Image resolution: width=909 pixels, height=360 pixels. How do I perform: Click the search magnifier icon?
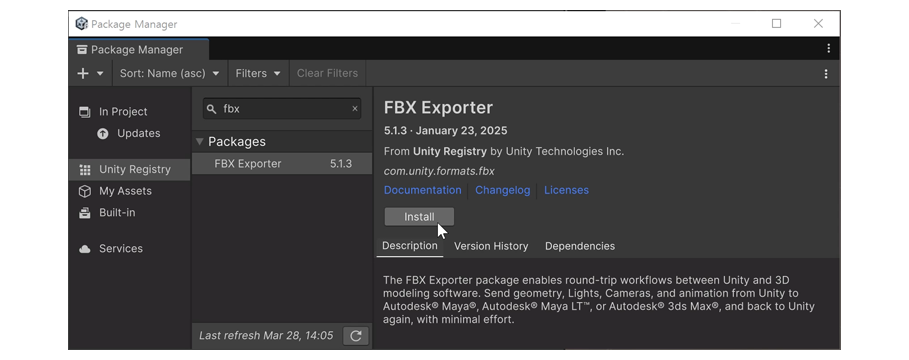click(212, 109)
